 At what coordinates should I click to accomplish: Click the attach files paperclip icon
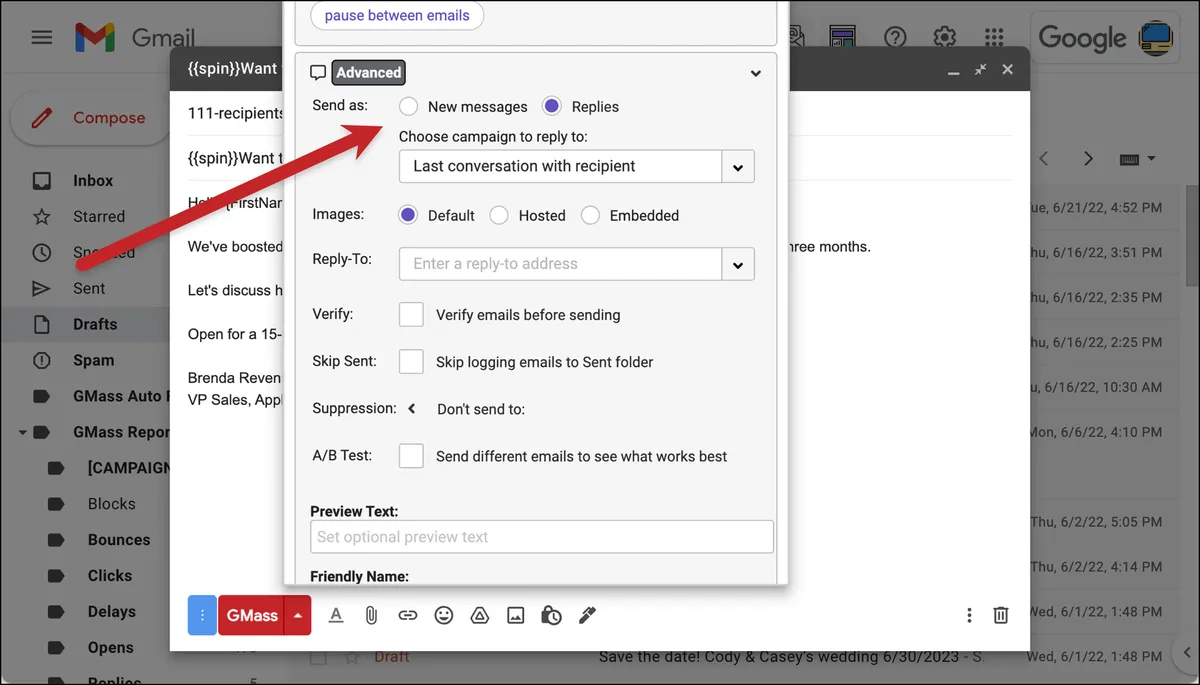pyautogui.click(x=371, y=616)
